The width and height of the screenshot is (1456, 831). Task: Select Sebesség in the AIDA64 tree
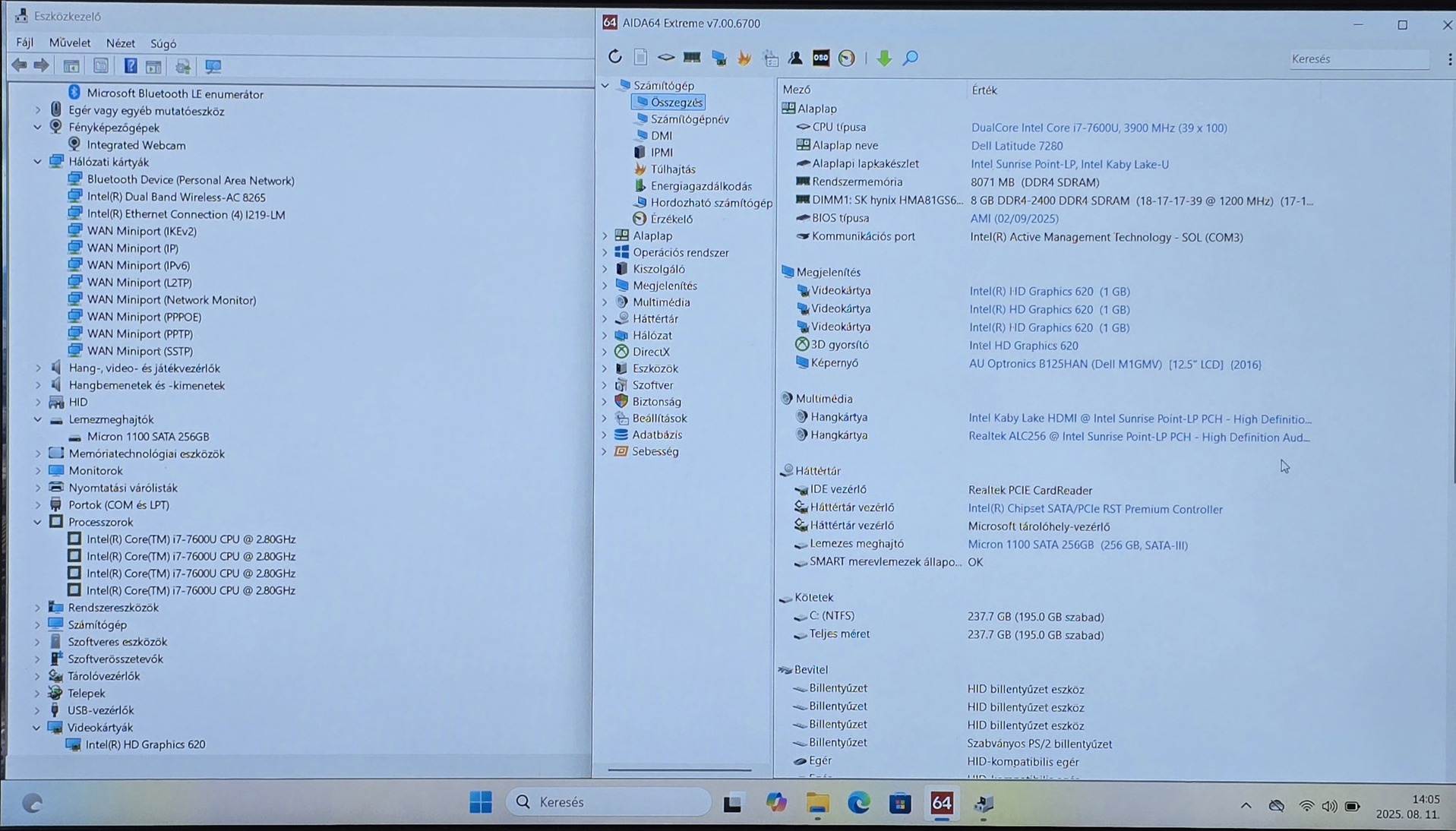click(655, 452)
